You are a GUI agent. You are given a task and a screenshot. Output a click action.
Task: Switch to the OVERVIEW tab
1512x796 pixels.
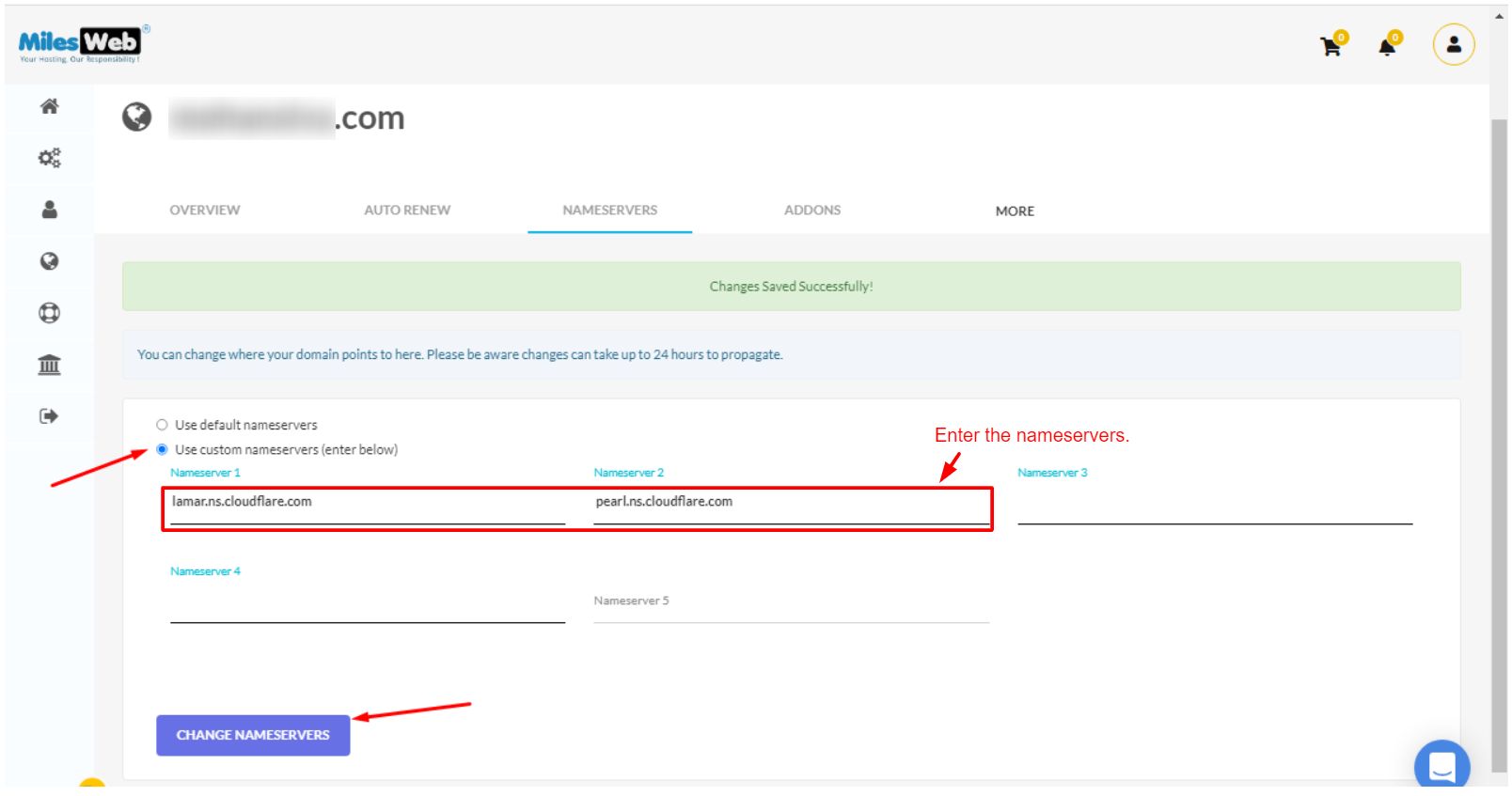(x=205, y=211)
